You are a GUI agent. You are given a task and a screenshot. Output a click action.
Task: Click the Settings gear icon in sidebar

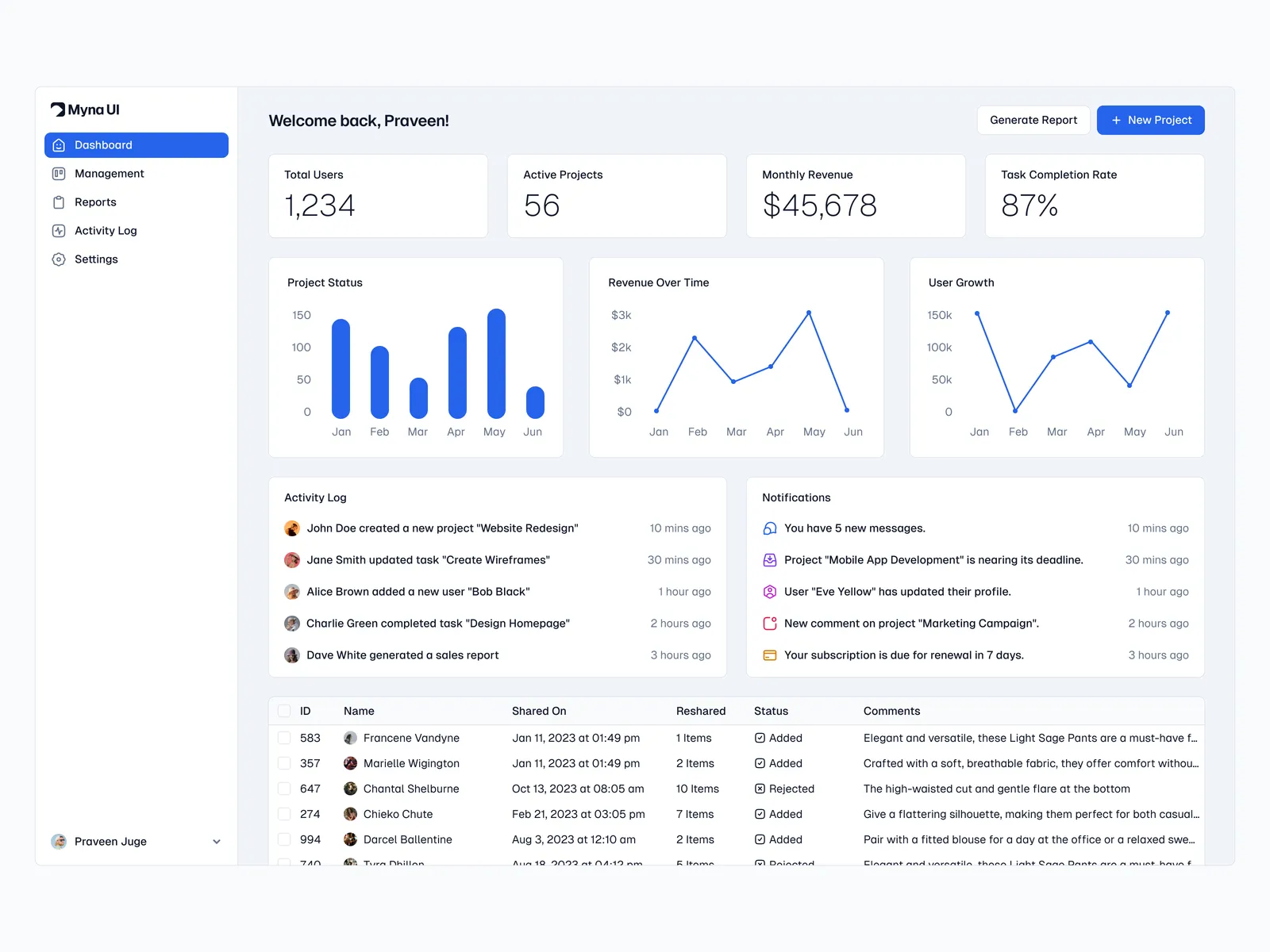pyautogui.click(x=59, y=259)
